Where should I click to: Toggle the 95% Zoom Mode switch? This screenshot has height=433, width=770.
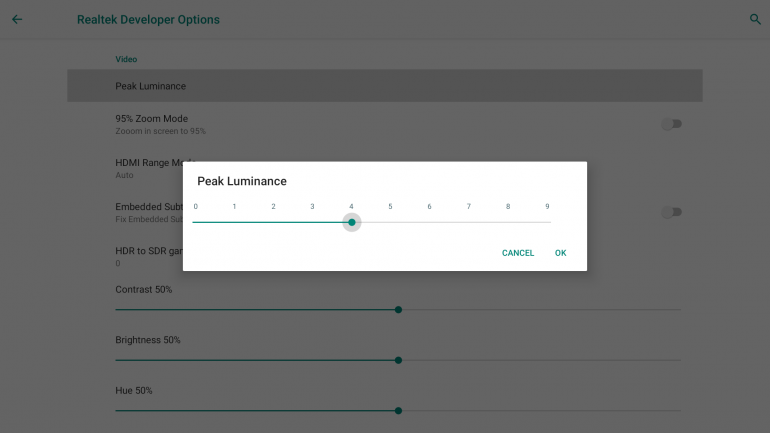672,124
